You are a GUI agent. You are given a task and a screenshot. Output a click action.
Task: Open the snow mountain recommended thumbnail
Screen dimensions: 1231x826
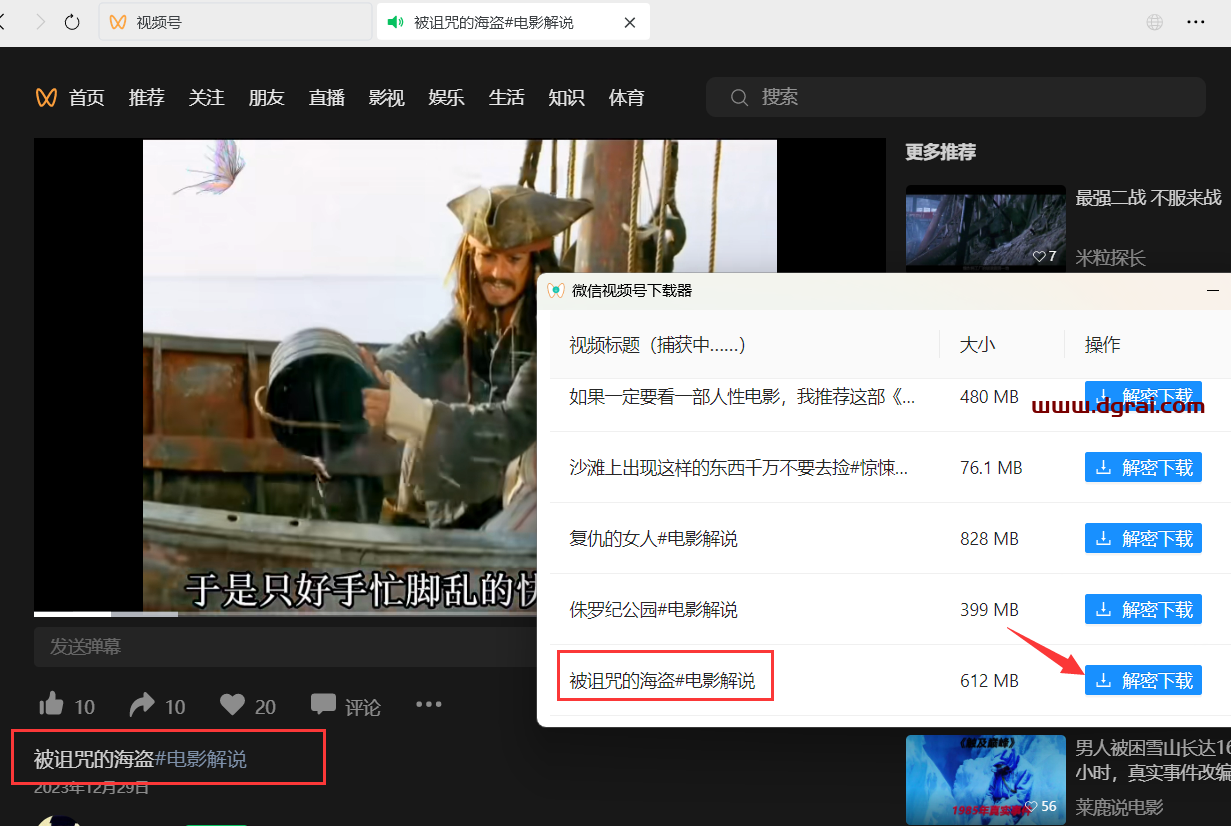tap(986, 780)
